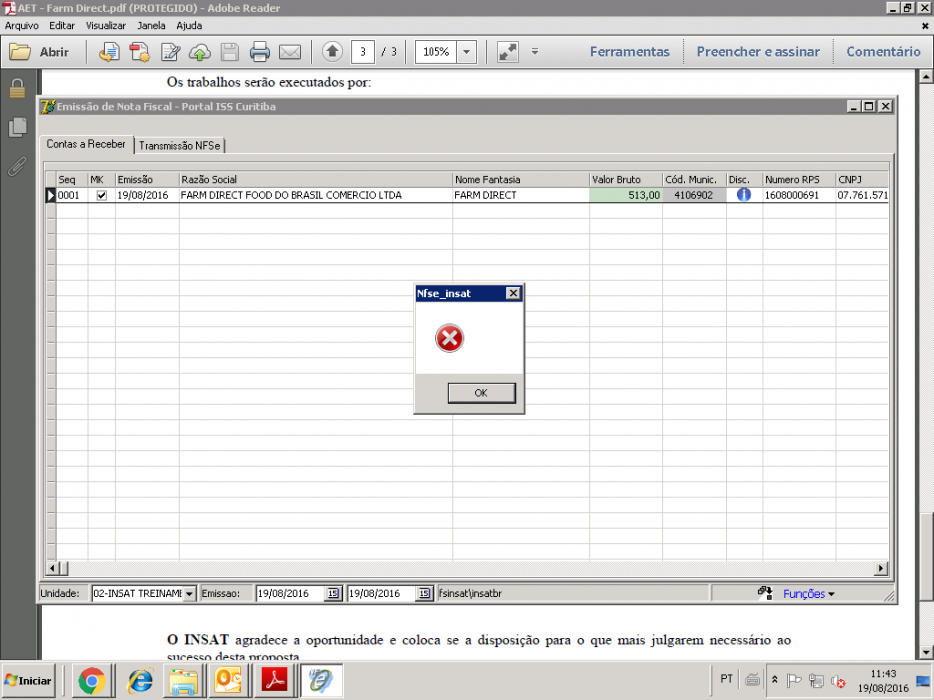Viewport: 934px width, 700px height.
Task: Click the Action Center flag tray icon
Action: click(794, 680)
